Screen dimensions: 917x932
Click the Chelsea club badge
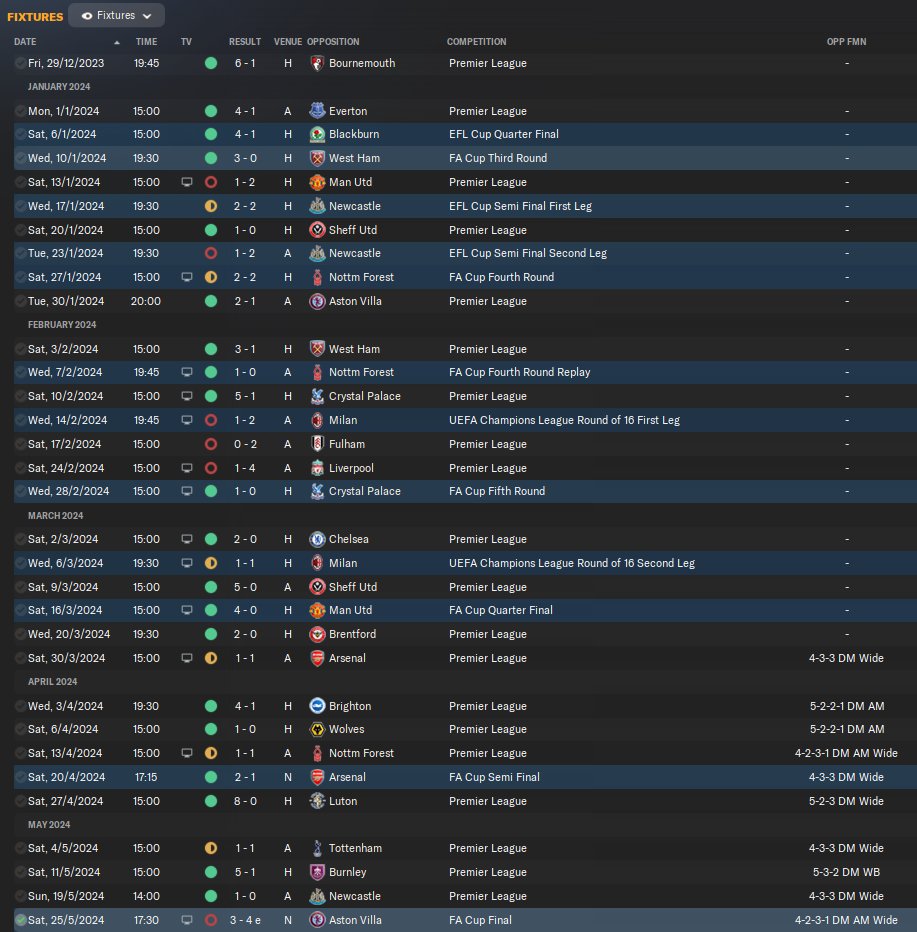[317, 539]
